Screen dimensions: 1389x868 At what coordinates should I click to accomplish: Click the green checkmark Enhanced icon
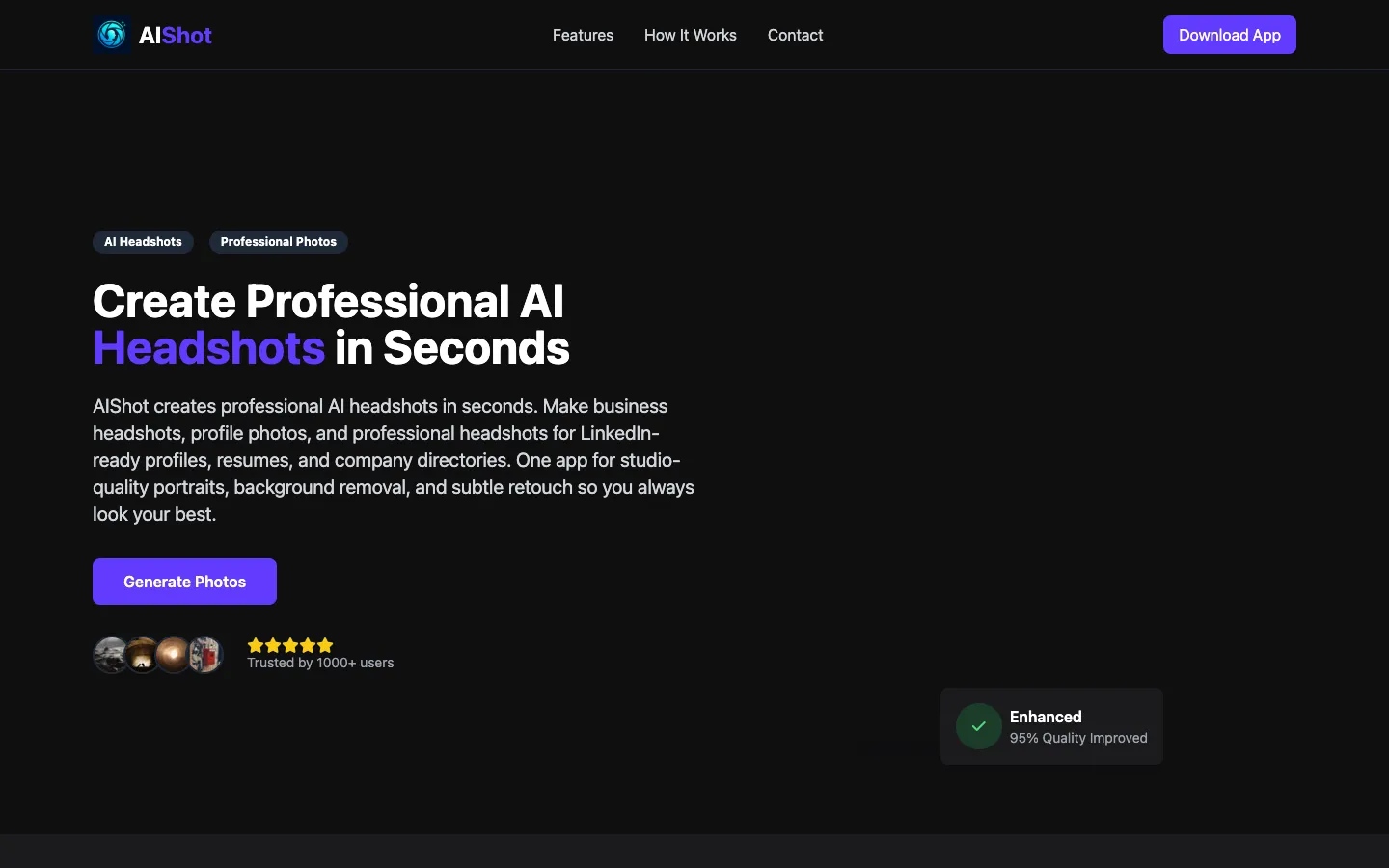coord(979,726)
